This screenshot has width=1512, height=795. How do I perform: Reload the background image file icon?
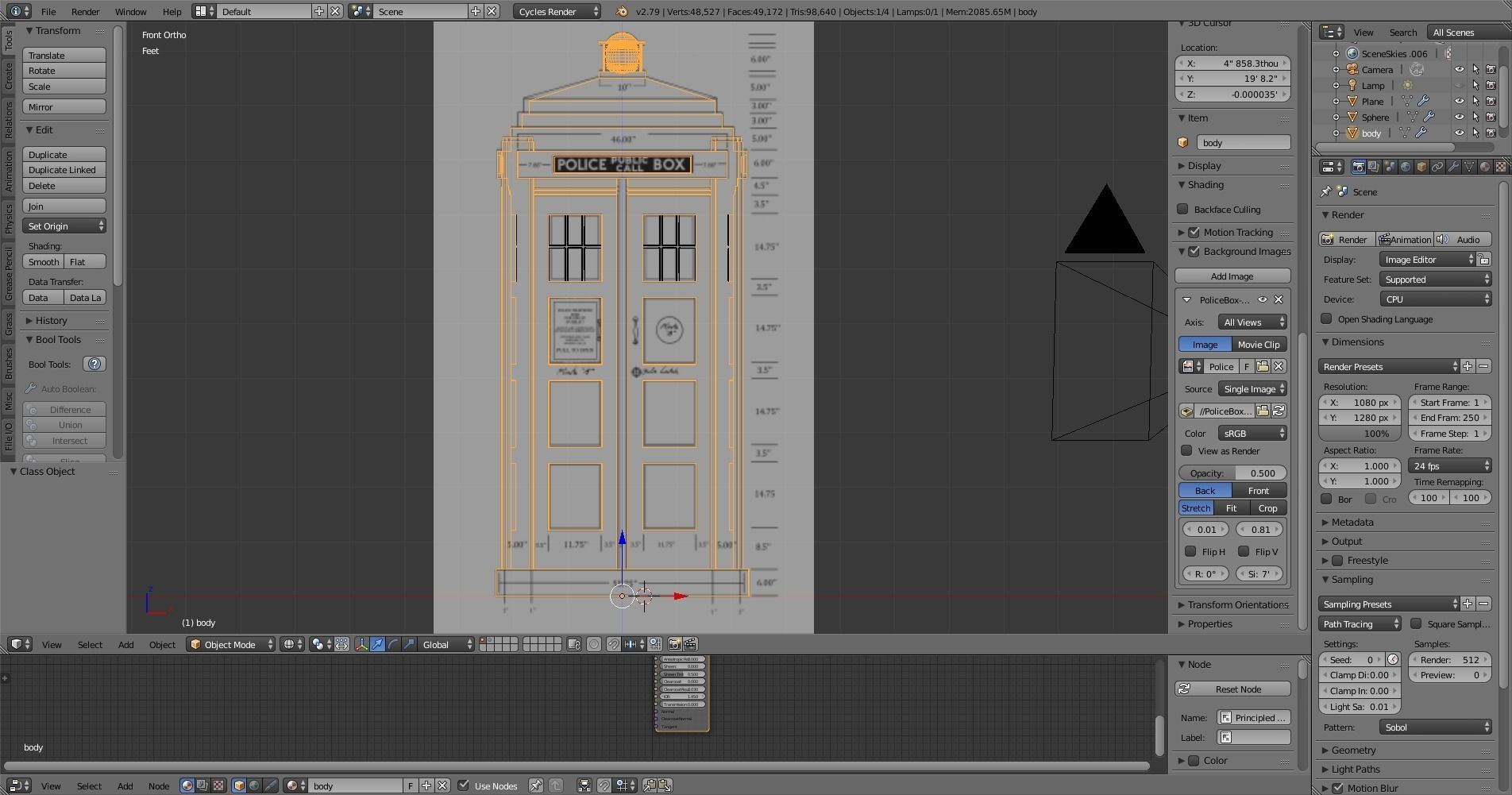(1279, 411)
